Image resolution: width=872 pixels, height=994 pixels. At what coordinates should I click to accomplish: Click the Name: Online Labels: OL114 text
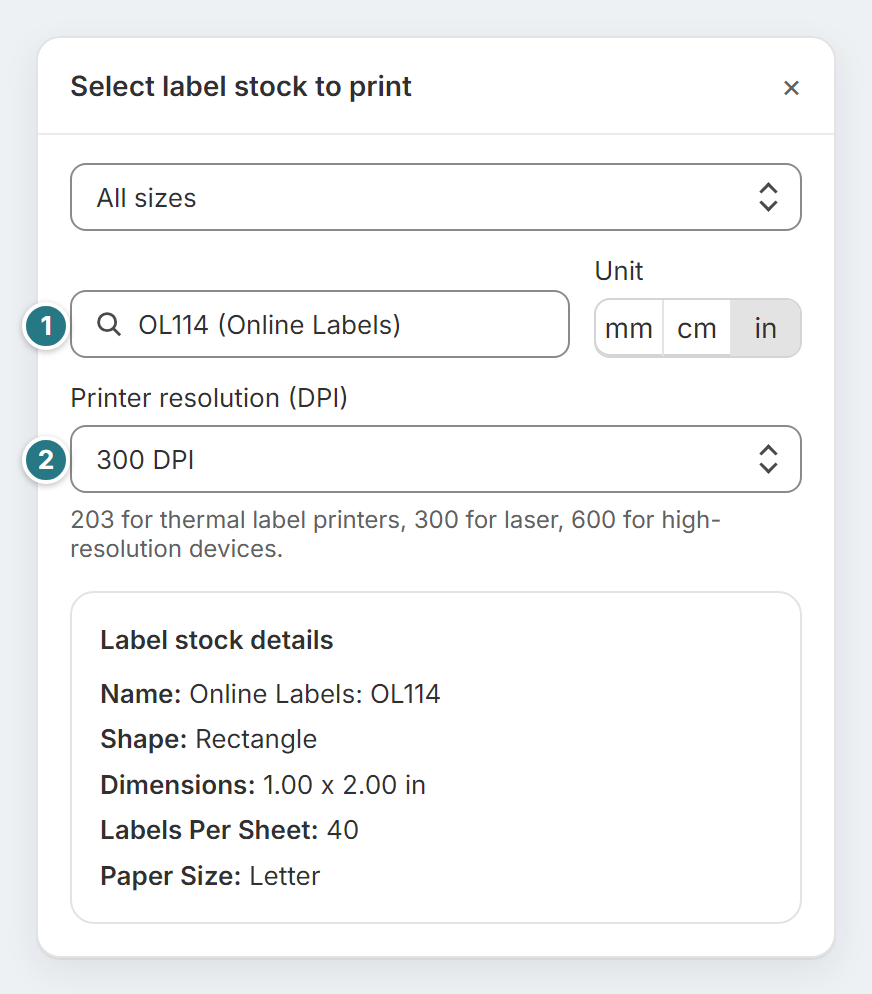(271, 694)
